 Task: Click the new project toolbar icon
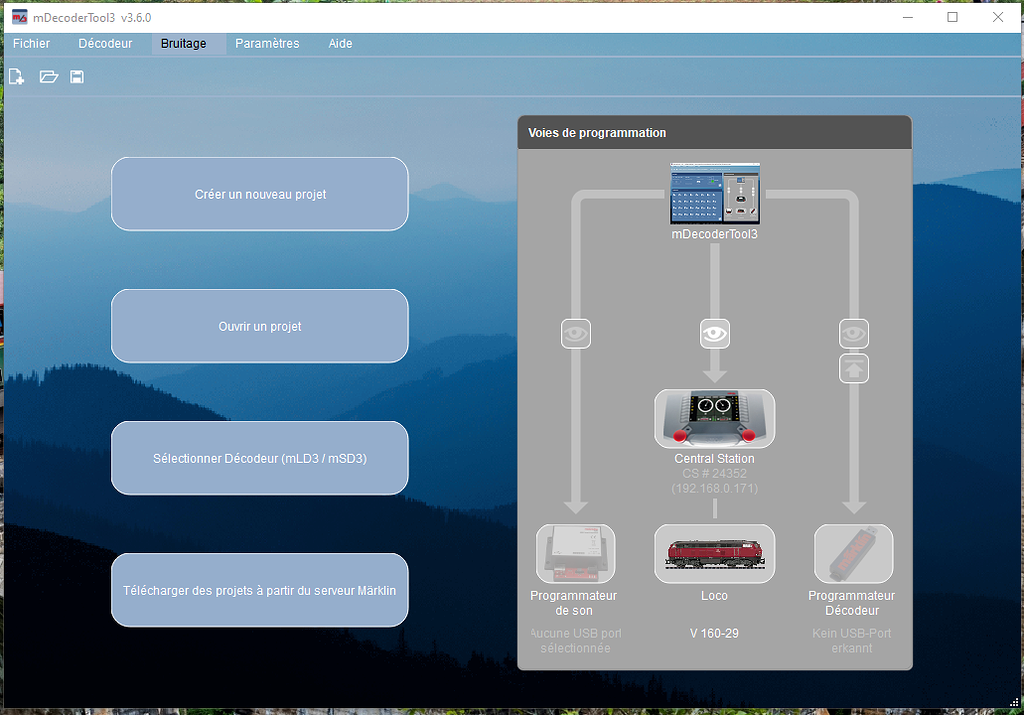(16, 77)
